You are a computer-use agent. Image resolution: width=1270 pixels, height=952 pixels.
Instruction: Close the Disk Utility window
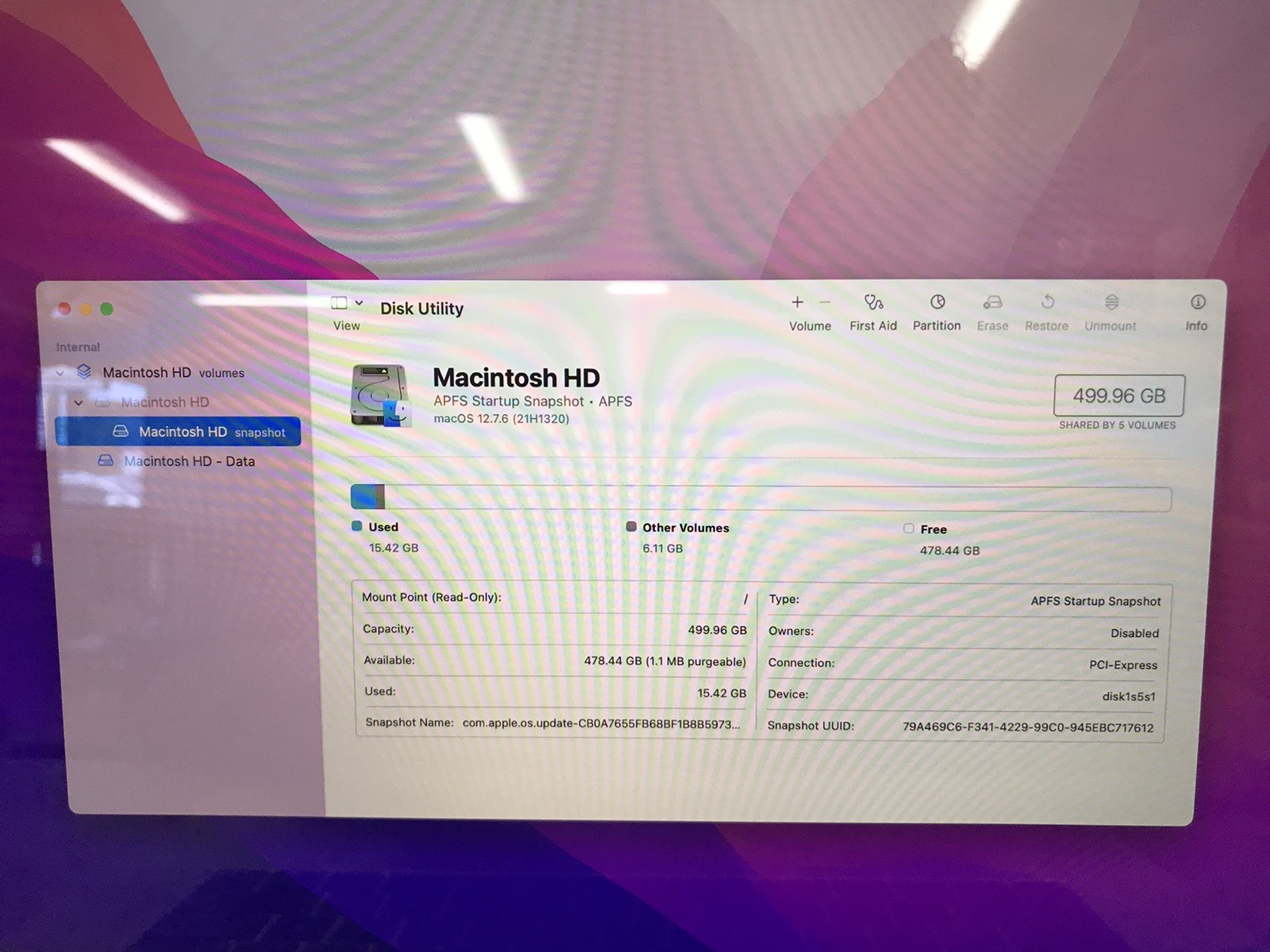pyautogui.click(x=65, y=309)
